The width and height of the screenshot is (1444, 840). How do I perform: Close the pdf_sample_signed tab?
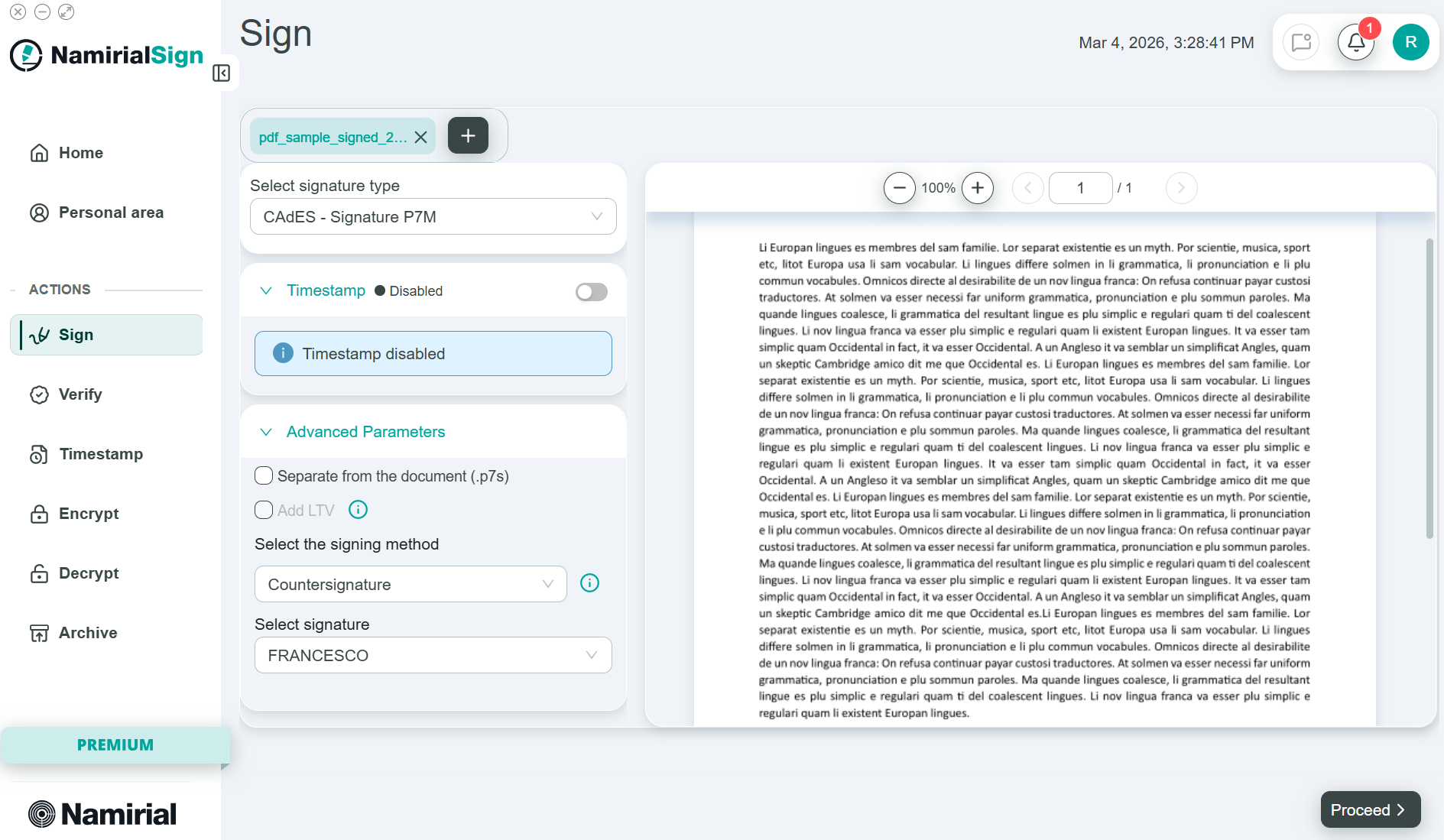pos(420,137)
